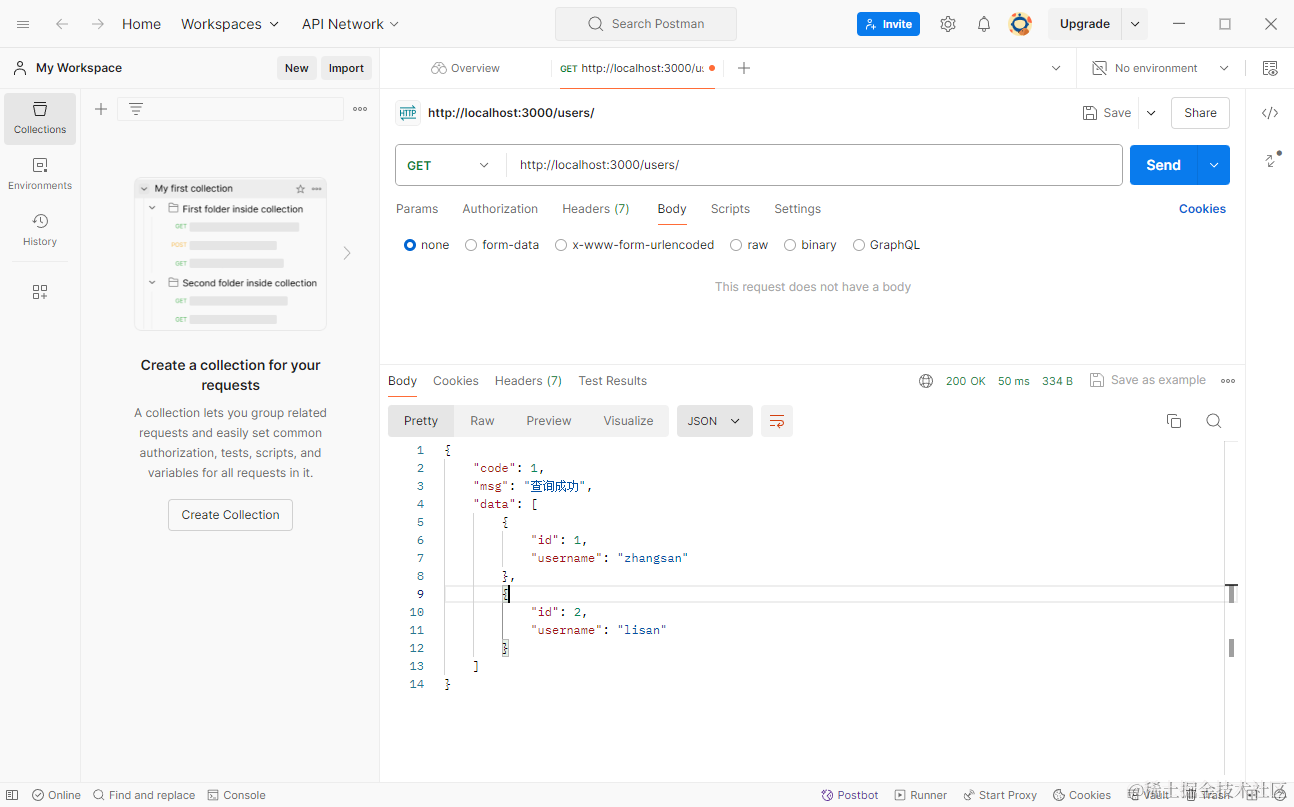Go to the next onboarding slide arrow
Screen dimensions: 1294x807
click(x=347, y=253)
